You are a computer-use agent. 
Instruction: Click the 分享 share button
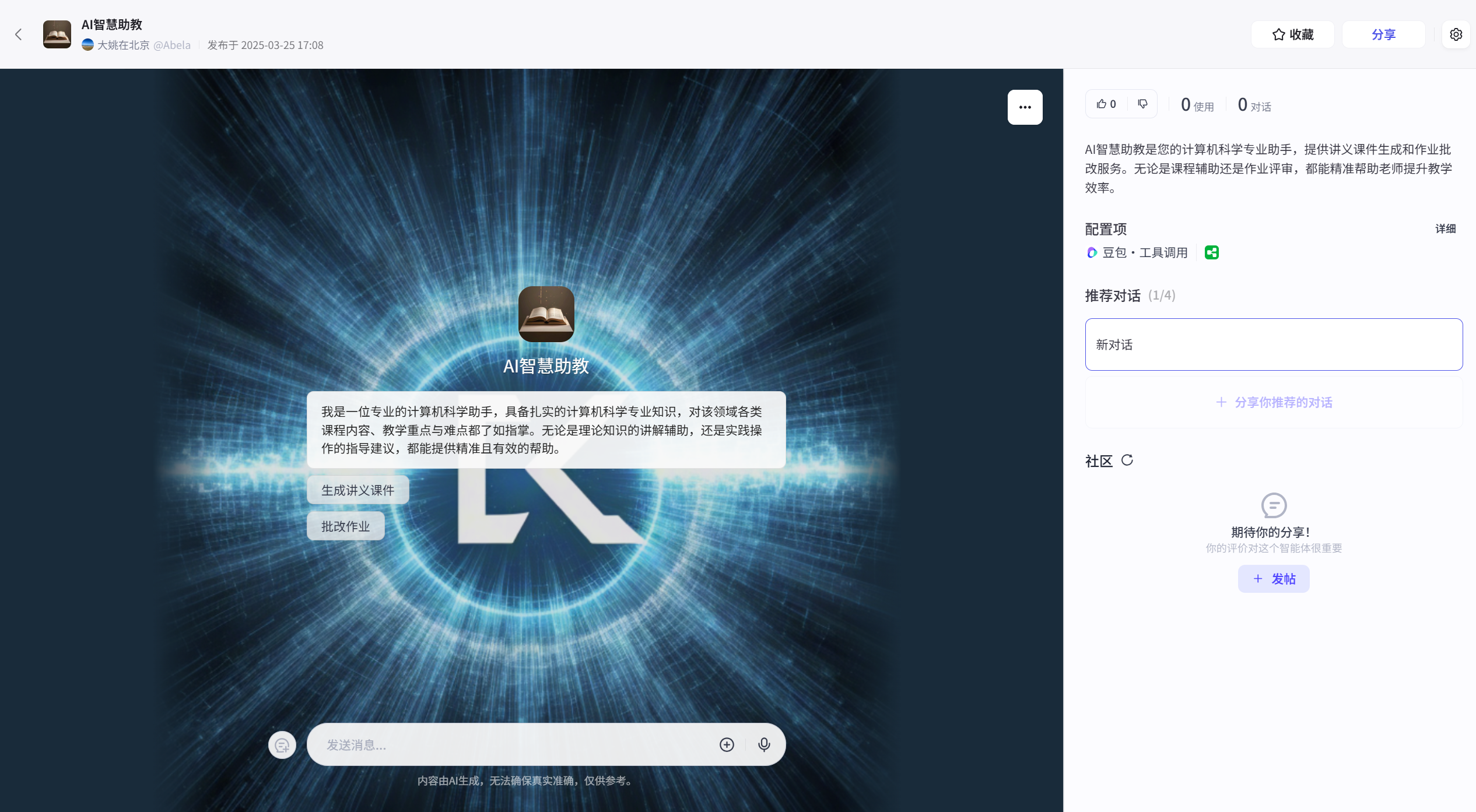1383,34
